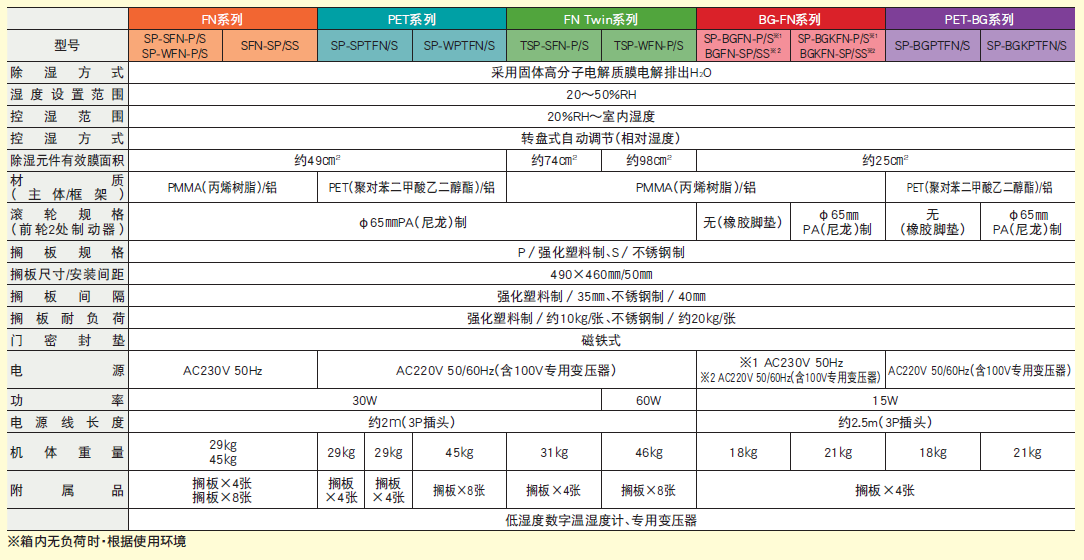Click ※1 AC230V 50Hz under BG-FN系列

click(x=791, y=363)
